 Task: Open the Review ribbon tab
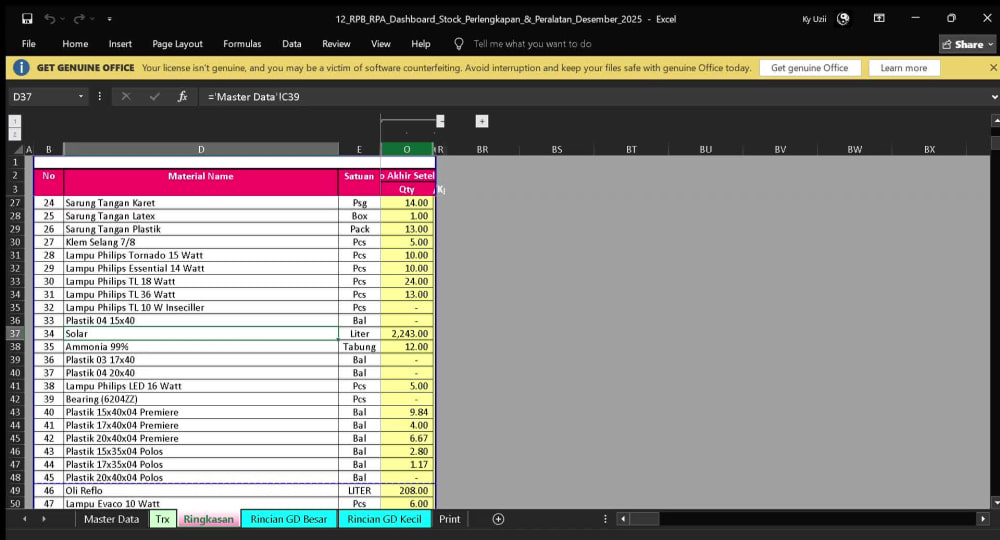pos(336,44)
